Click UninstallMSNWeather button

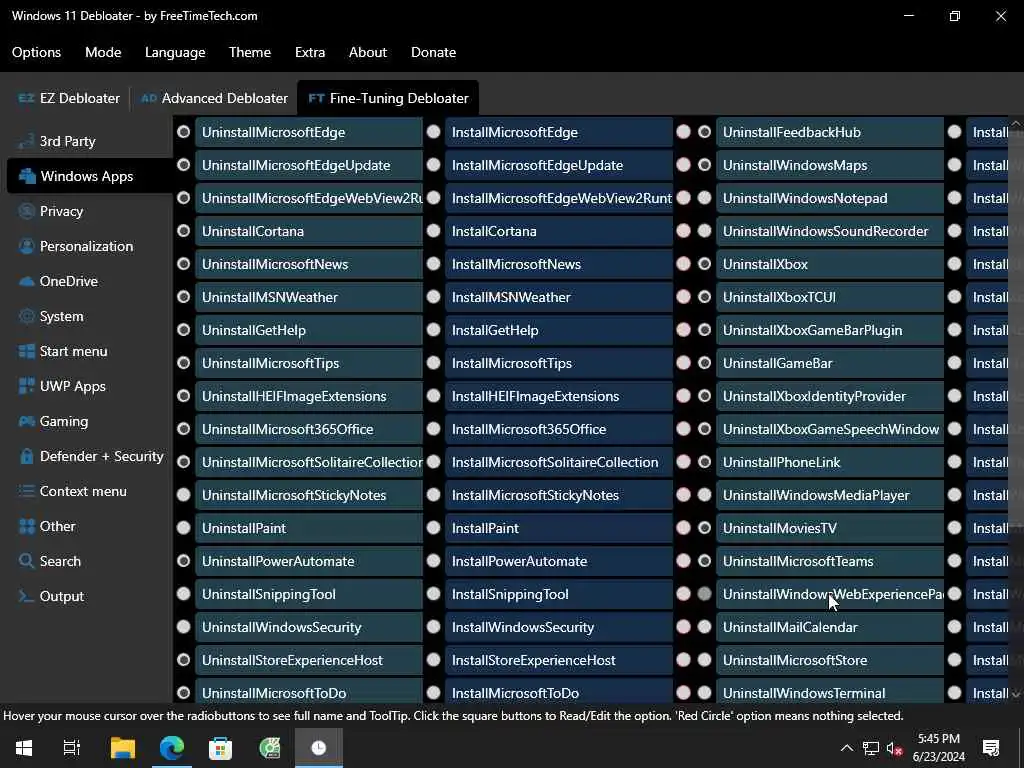click(309, 297)
